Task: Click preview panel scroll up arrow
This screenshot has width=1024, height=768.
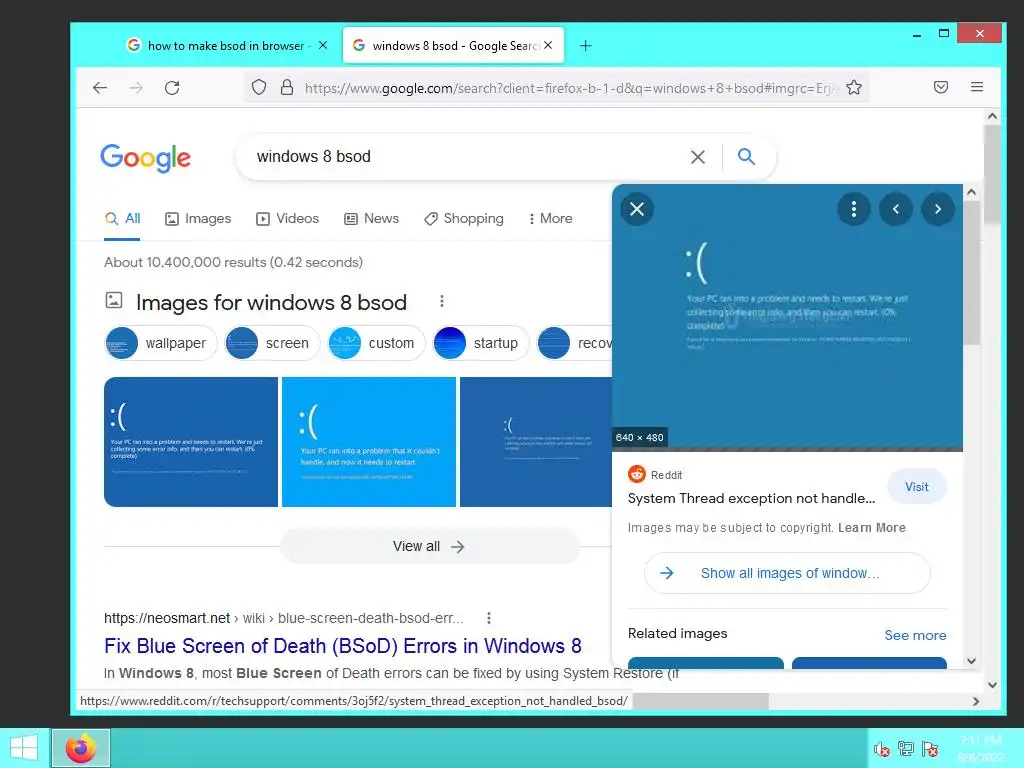Action: click(x=971, y=192)
